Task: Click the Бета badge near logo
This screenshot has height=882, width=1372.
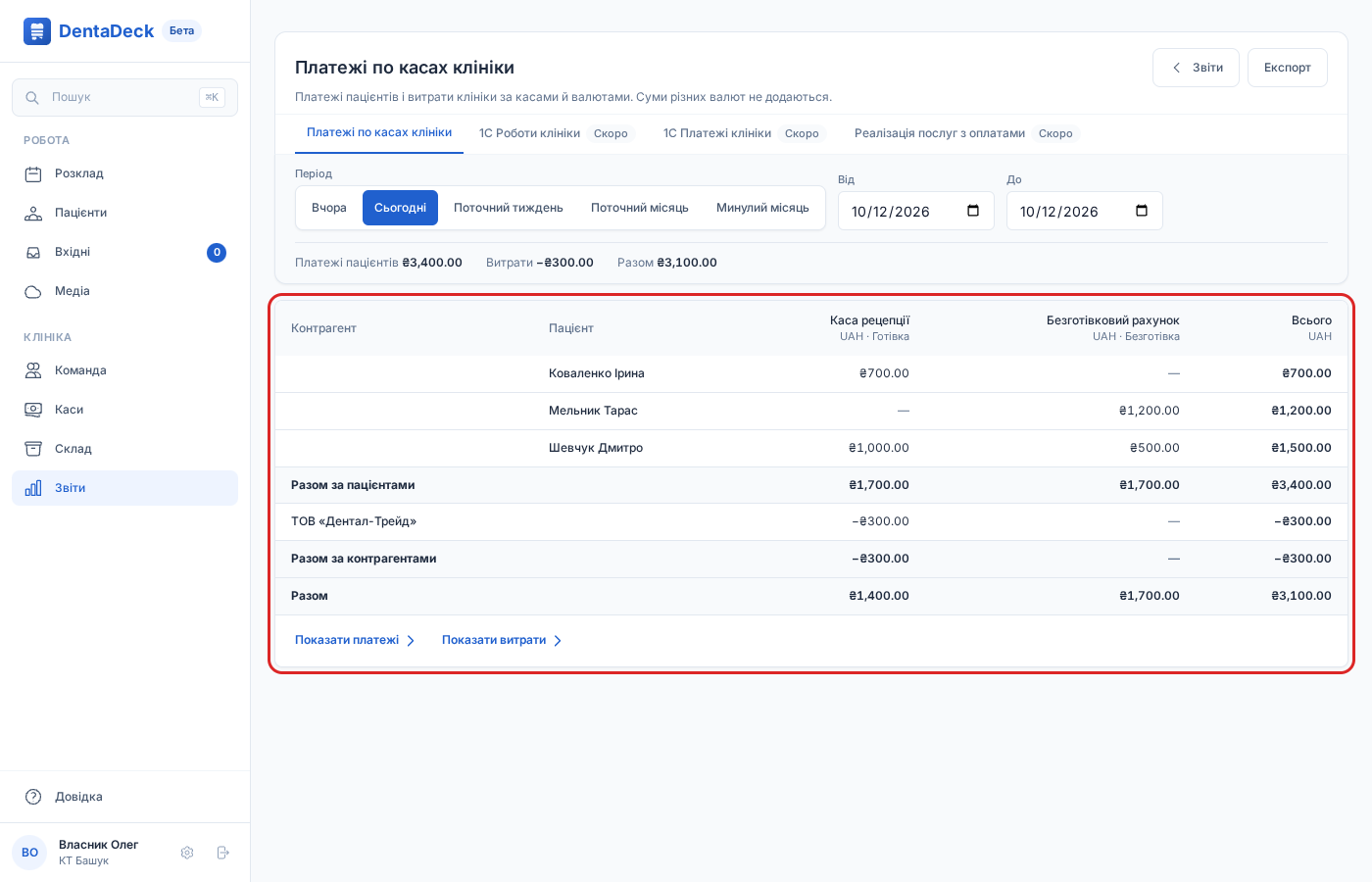Action: coord(181,31)
